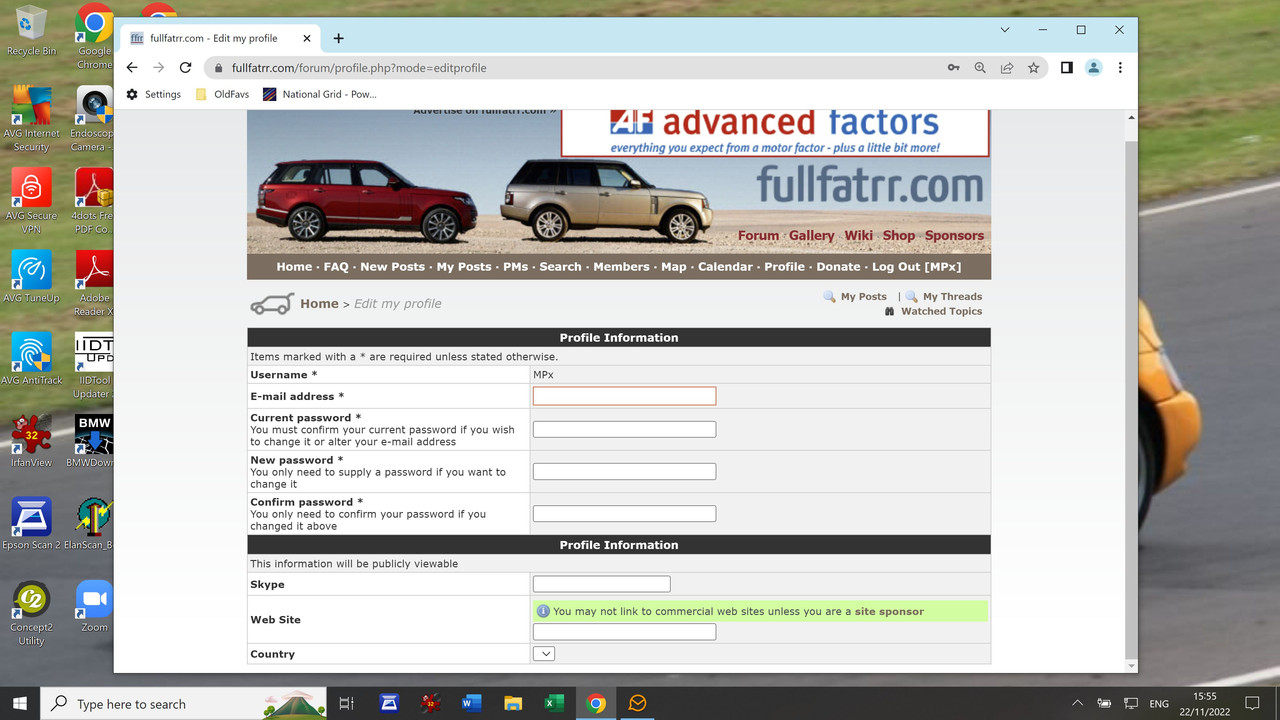Click the Windows Start button
1280x720 pixels.
[x=20, y=703]
